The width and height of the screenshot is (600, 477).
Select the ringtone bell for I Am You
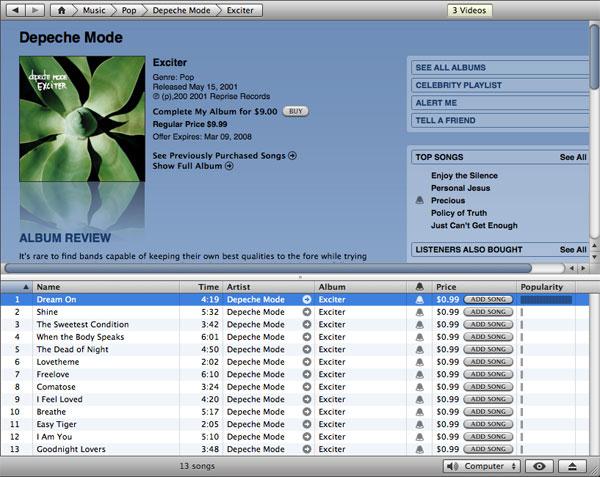click(x=420, y=437)
